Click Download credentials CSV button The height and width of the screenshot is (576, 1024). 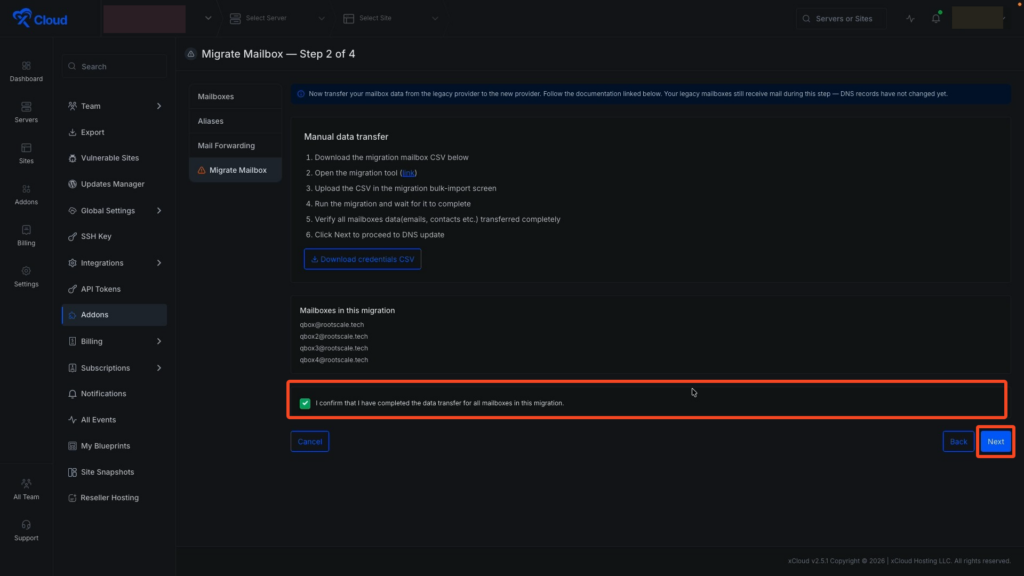tap(362, 259)
